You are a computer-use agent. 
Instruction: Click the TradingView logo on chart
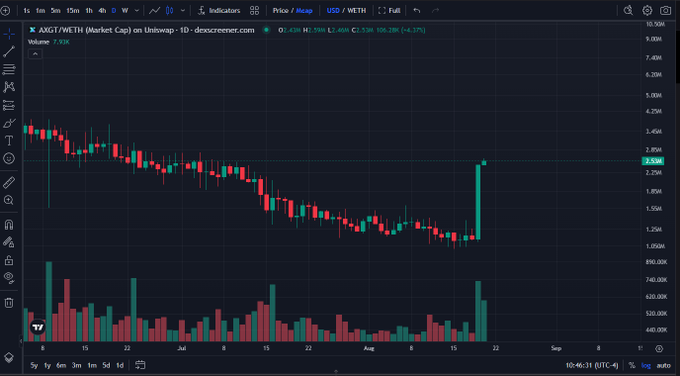coord(38,327)
